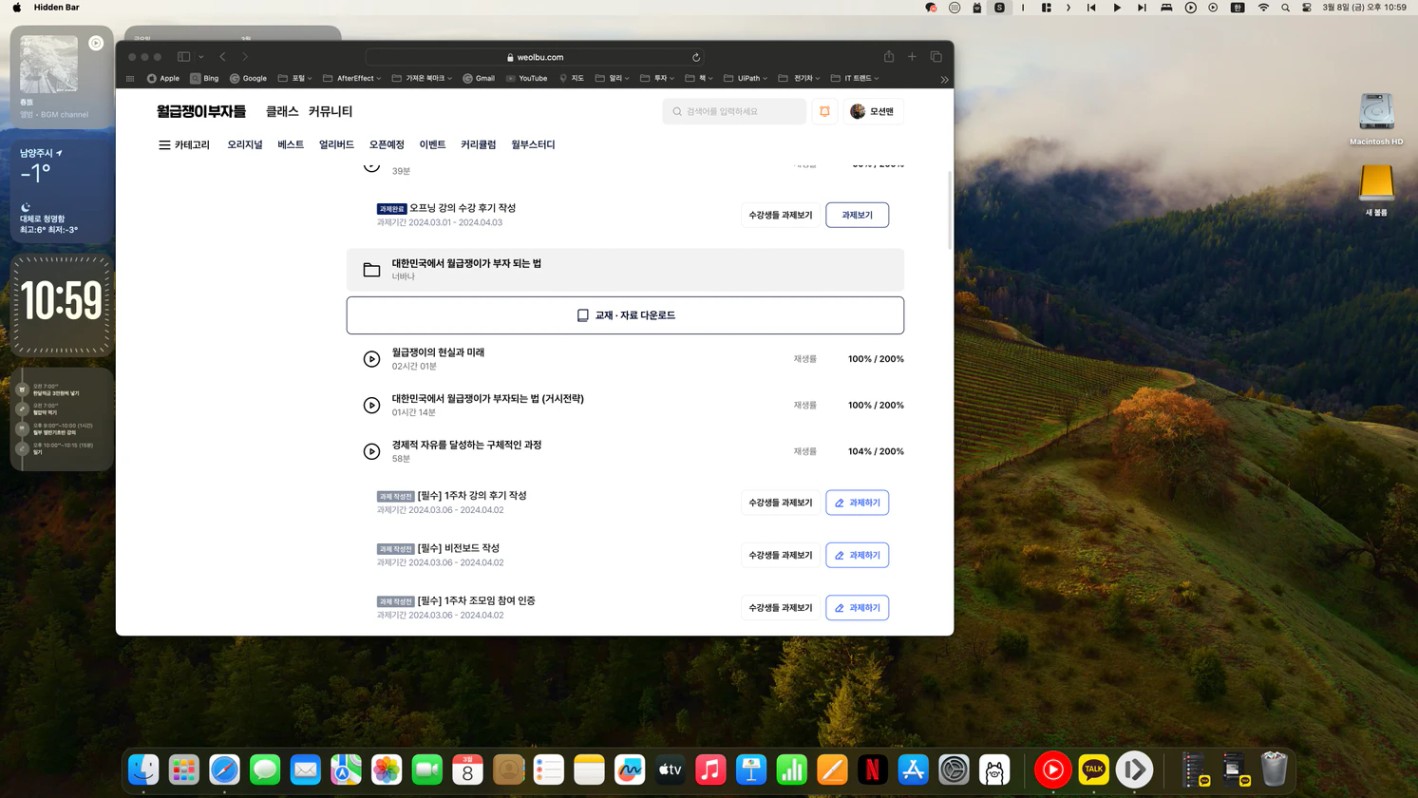Expand the IT 트렌드 bookmarks folder
The width and height of the screenshot is (1418, 798).
[855, 78]
